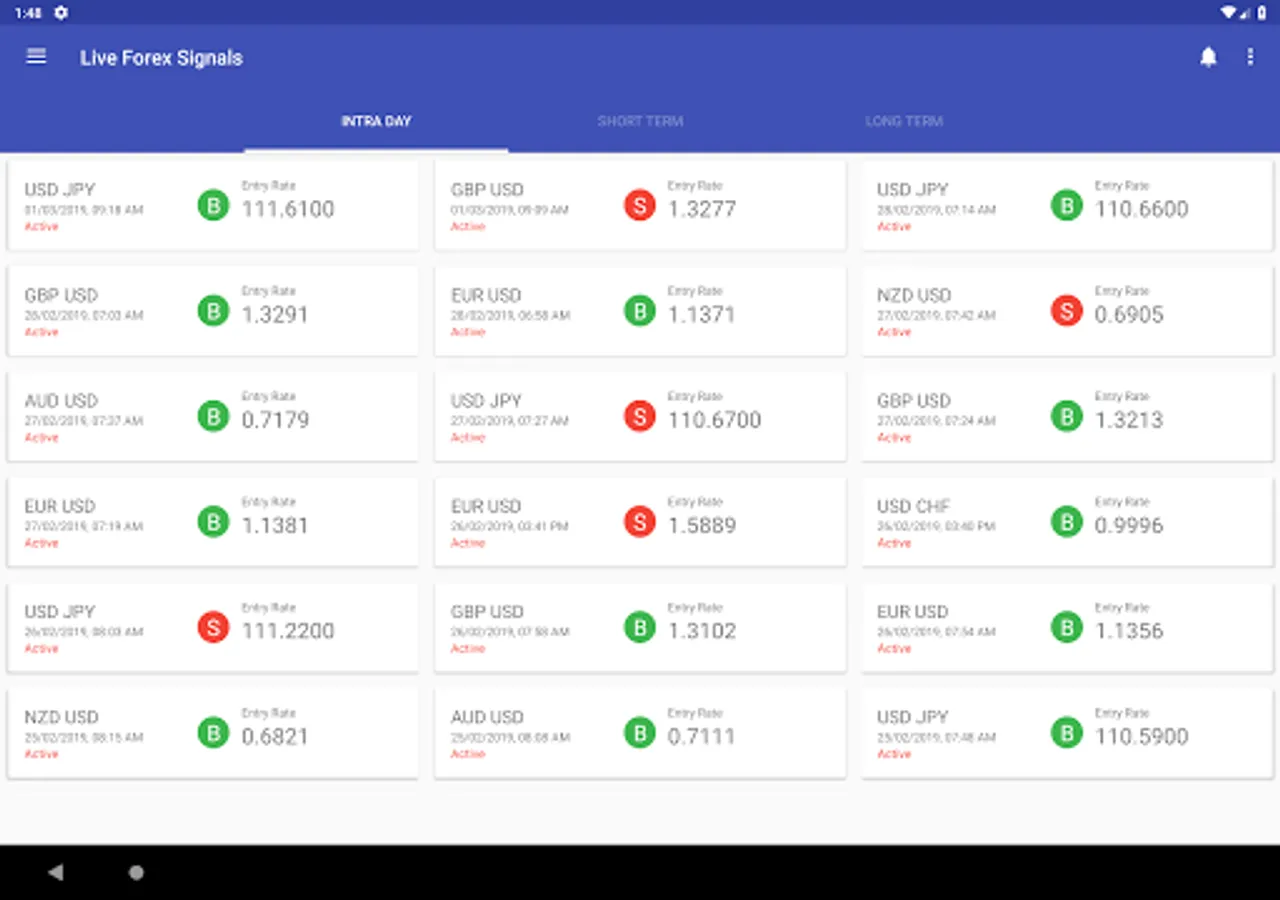Tap the Buy icon for AUD USD 0.7111
This screenshot has height=900, width=1280.
point(640,733)
